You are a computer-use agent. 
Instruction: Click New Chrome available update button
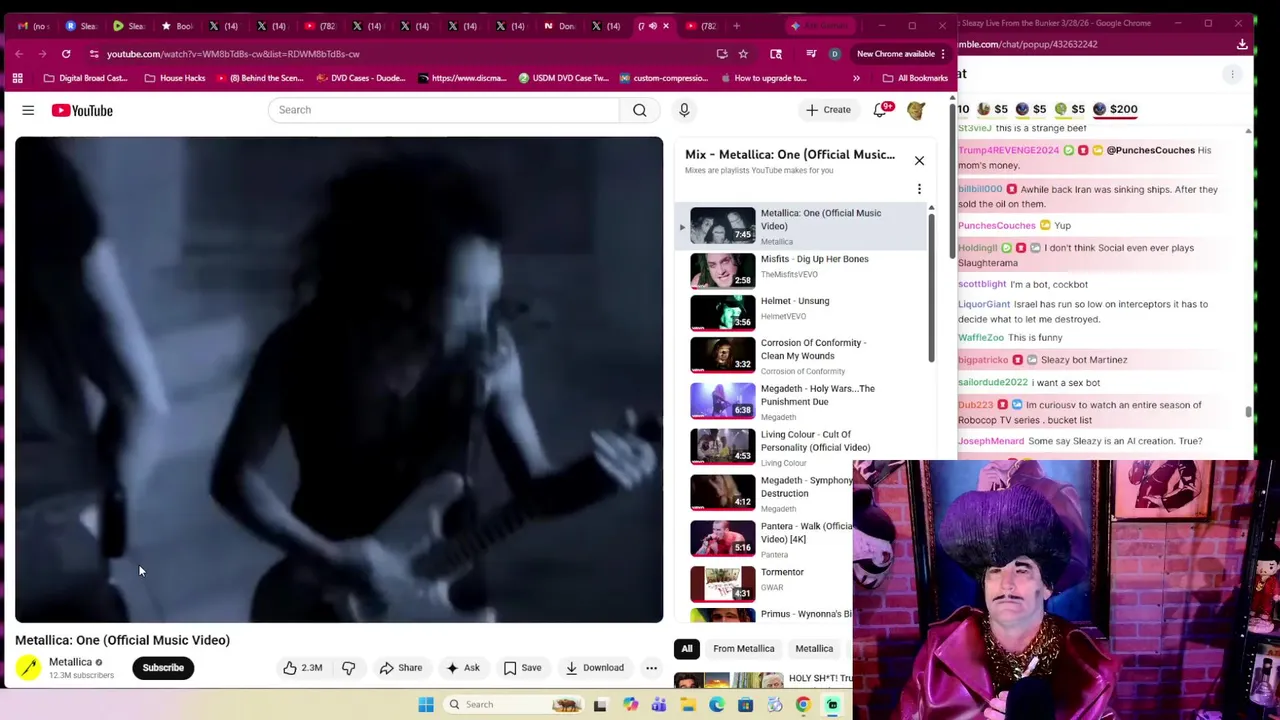[901, 54]
